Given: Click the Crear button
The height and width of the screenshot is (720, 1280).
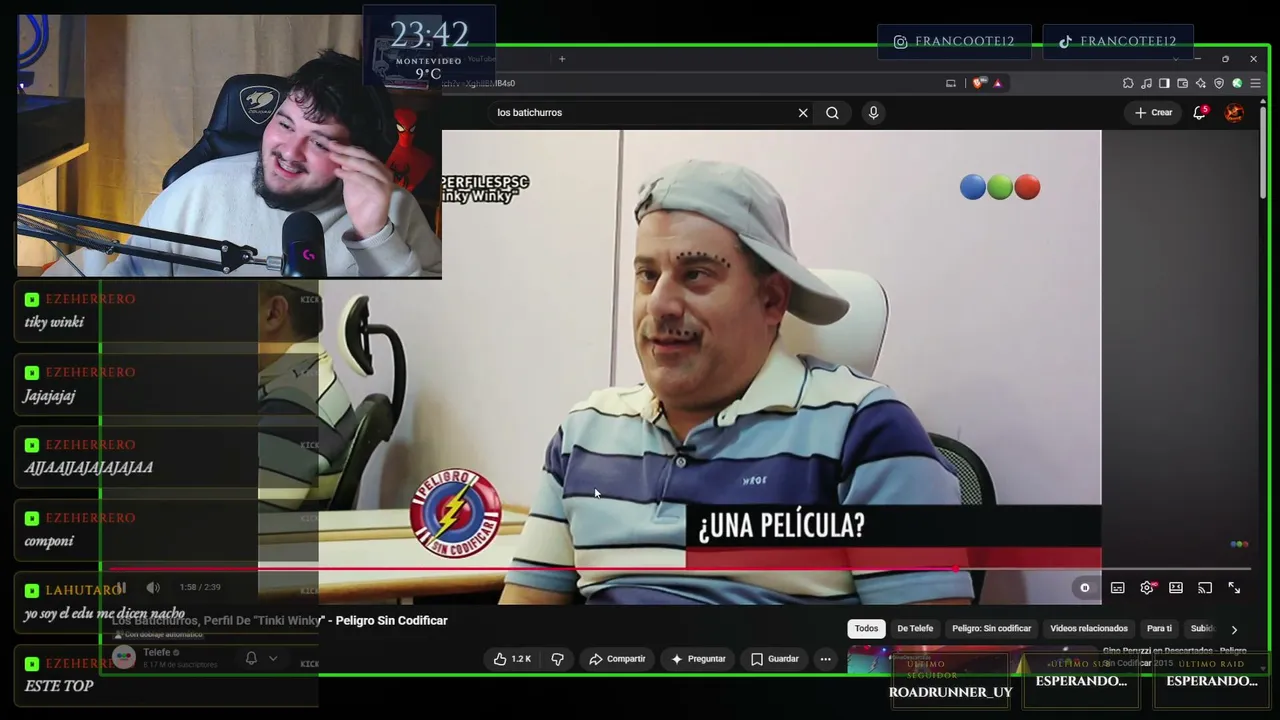Looking at the screenshot, I should point(1153,113).
